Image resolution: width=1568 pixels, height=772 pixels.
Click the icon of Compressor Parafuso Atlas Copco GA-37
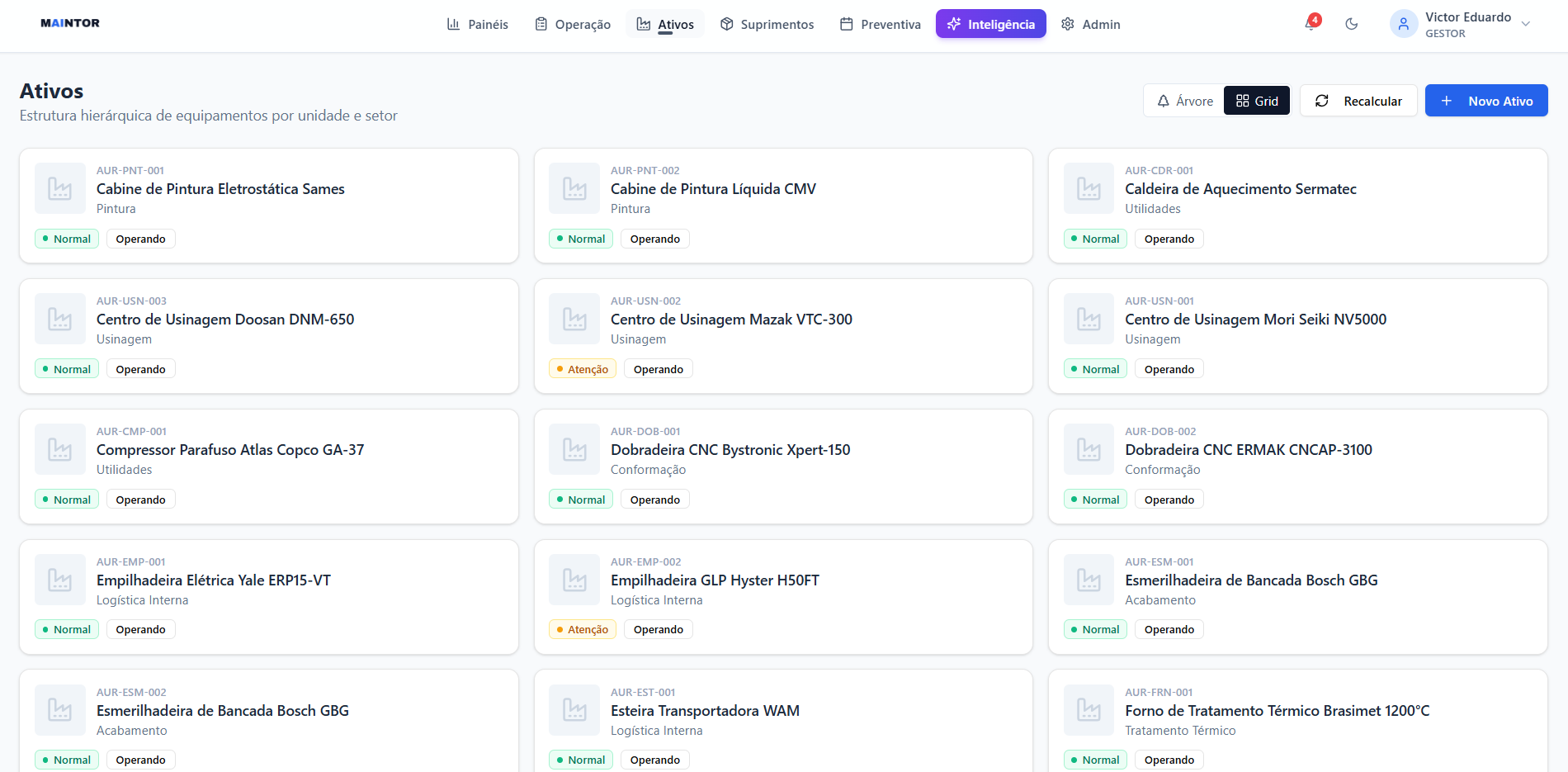click(60, 449)
